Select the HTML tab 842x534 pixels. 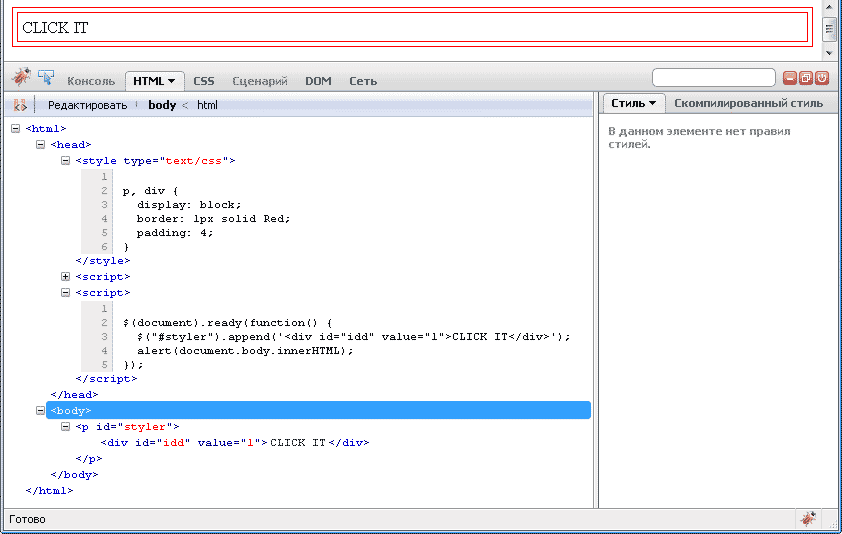pos(155,81)
